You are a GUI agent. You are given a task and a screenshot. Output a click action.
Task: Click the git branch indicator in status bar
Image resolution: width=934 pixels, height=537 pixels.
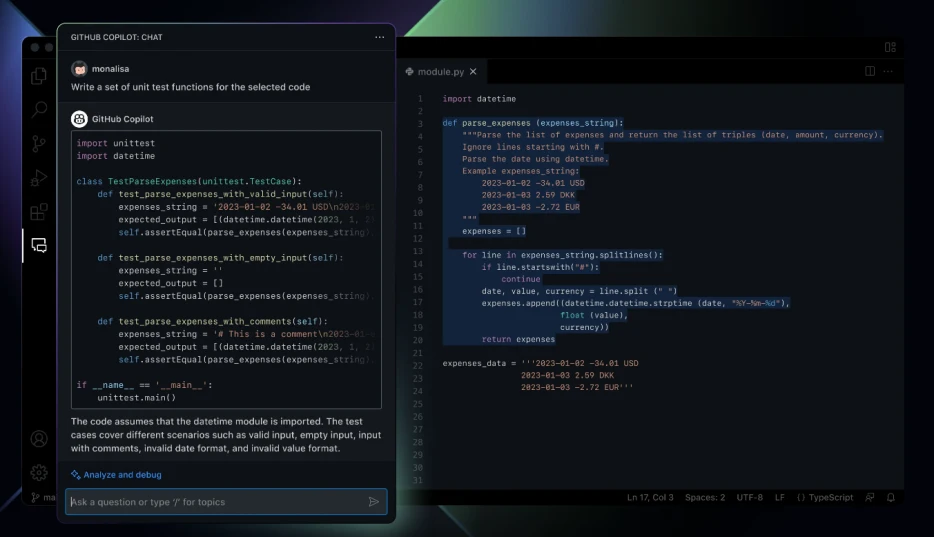(43, 497)
